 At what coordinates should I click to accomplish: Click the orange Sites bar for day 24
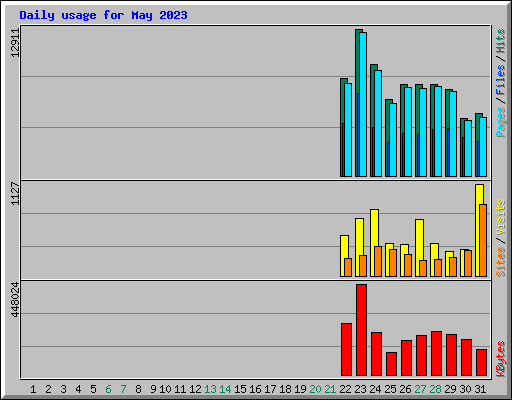378,261
